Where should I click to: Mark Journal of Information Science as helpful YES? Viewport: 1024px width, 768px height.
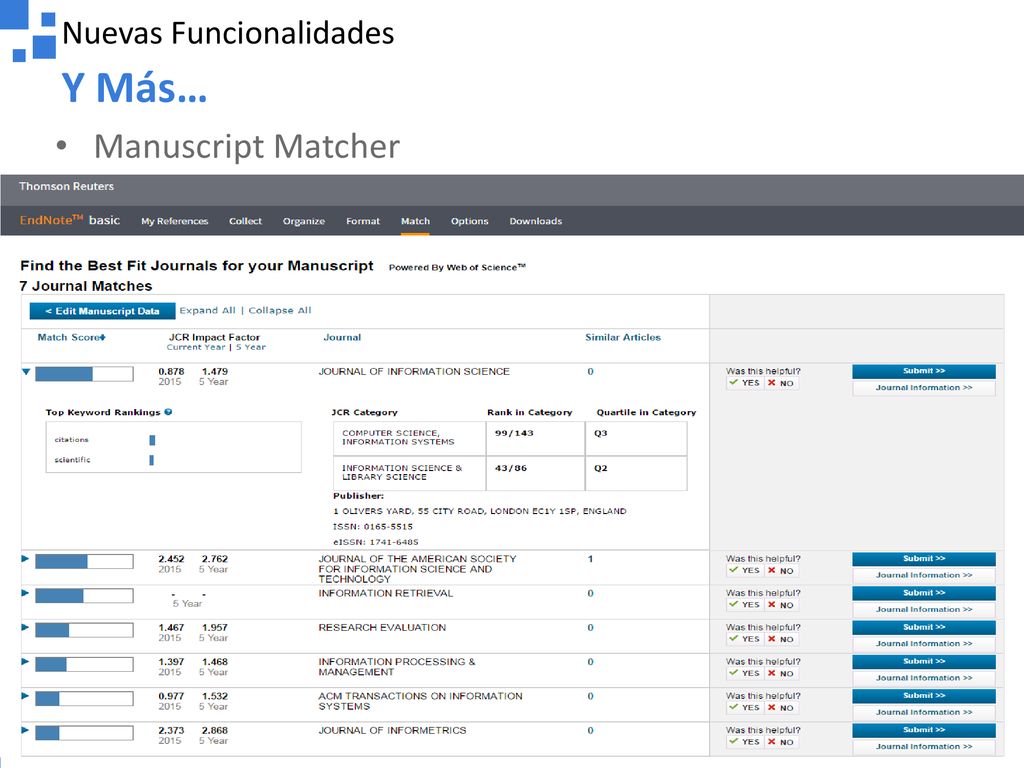(744, 383)
